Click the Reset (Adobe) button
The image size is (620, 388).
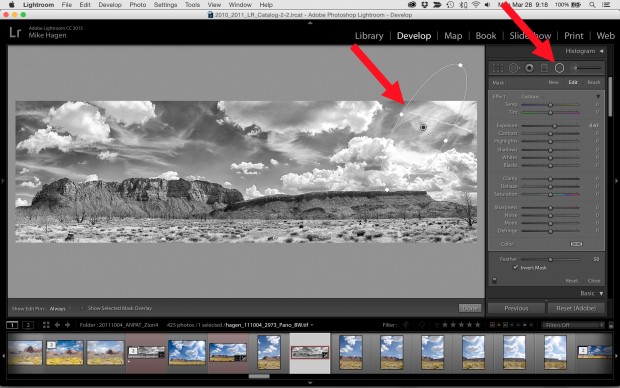pyautogui.click(x=576, y=308)
